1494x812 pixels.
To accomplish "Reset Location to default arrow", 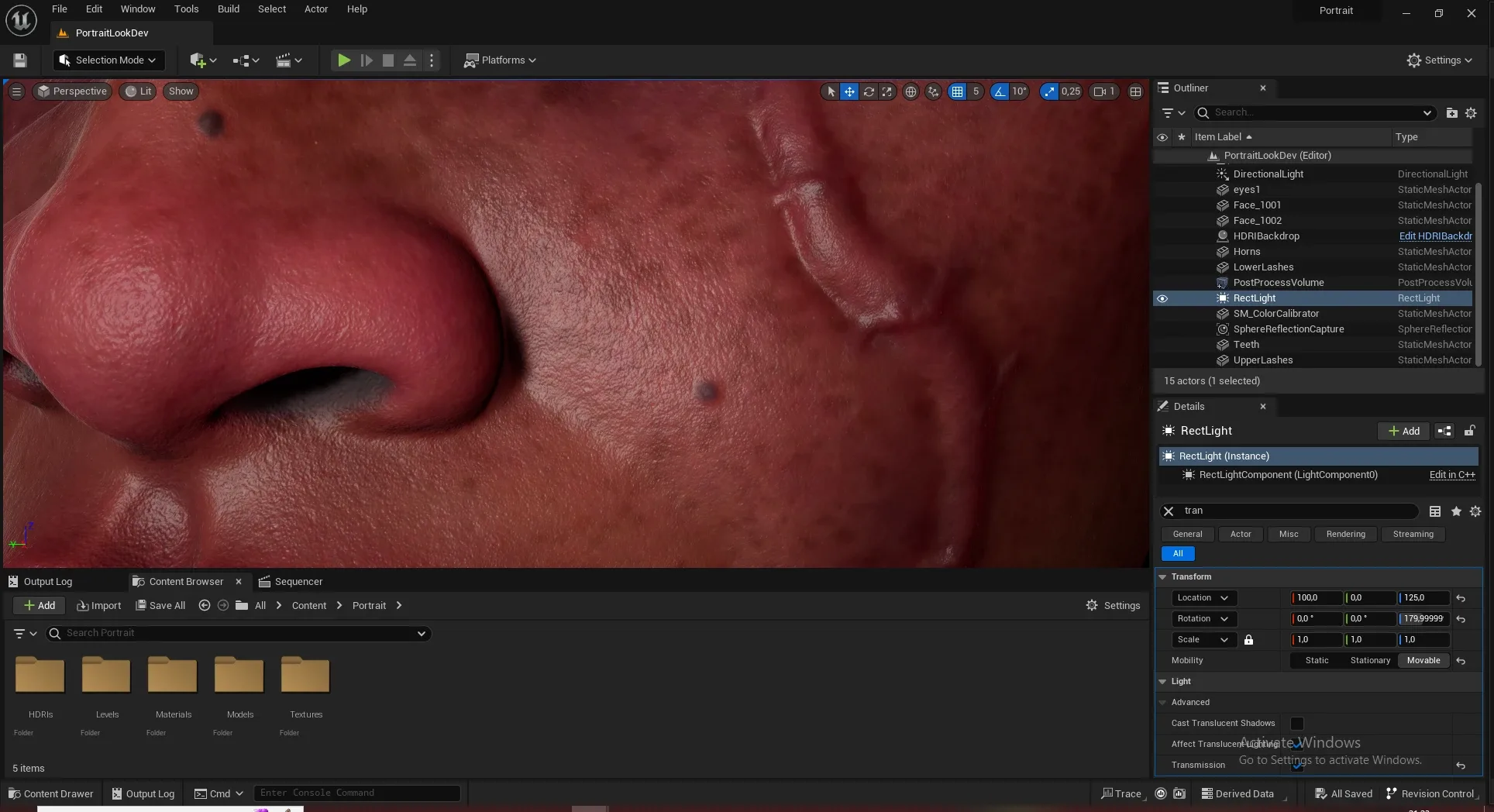I will tap(1461, 598).
